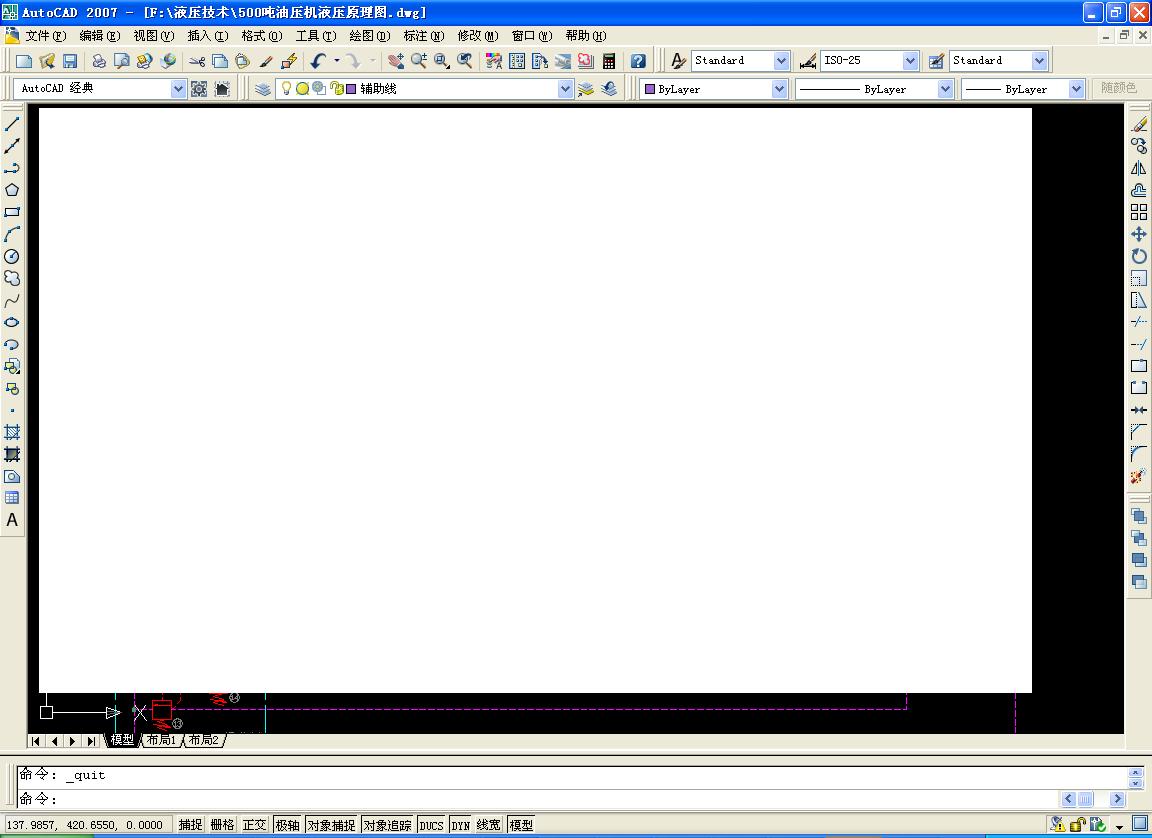Toggle 栅格 grid display

coord(223,825)
